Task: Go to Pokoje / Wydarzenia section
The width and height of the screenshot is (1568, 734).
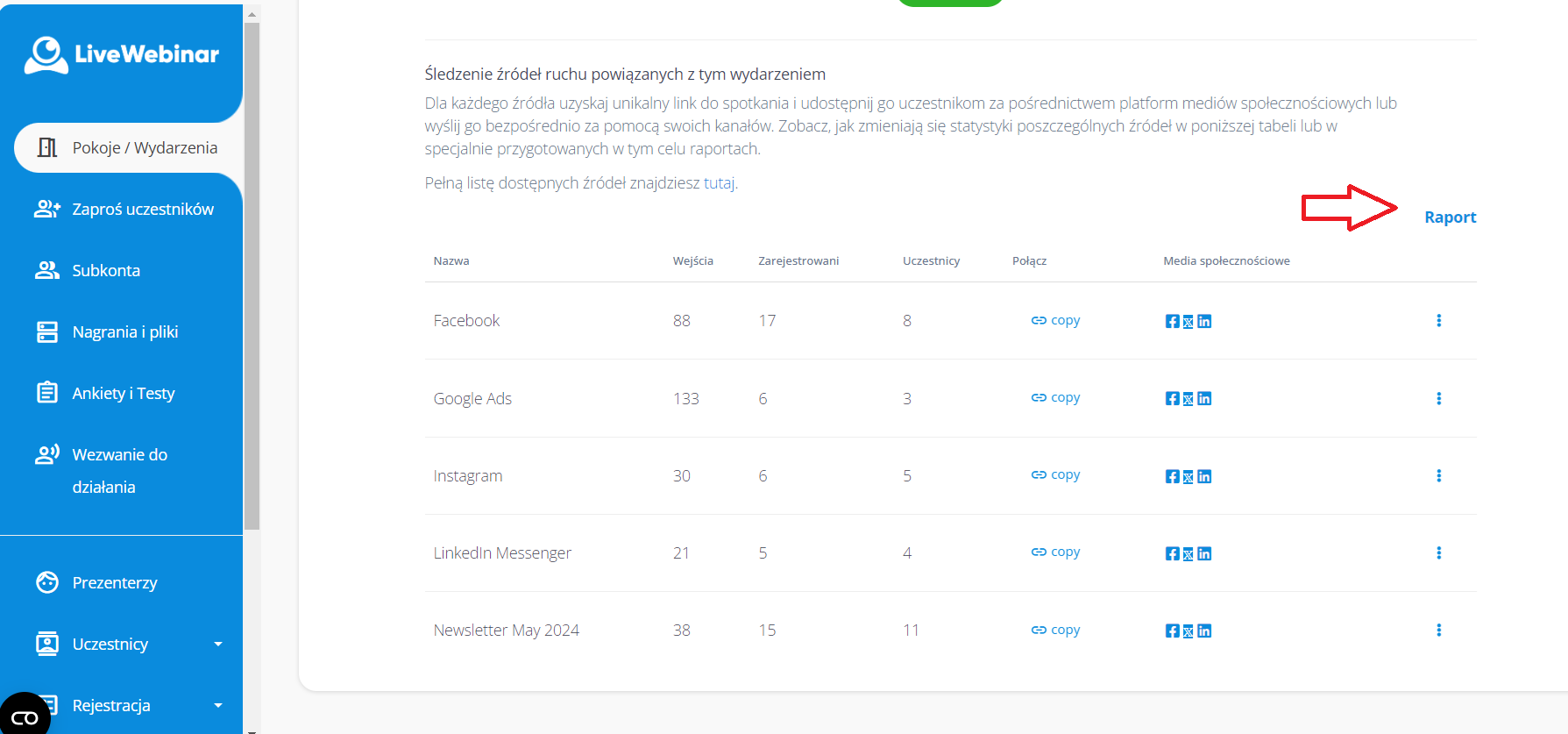Action: (x=128, y=148)
